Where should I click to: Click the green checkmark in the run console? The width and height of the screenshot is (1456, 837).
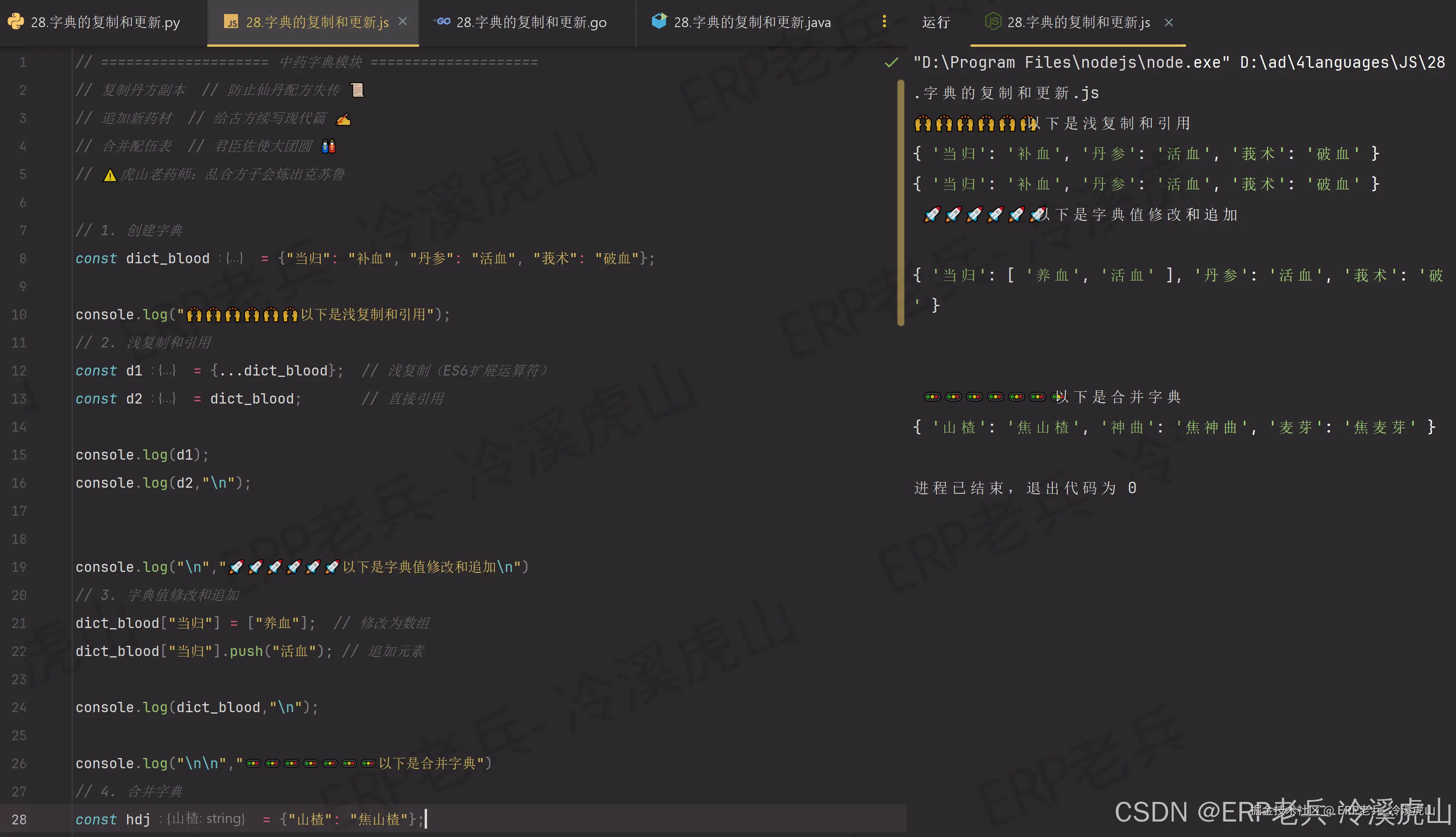pyautogui.click(x=891, y=63)
